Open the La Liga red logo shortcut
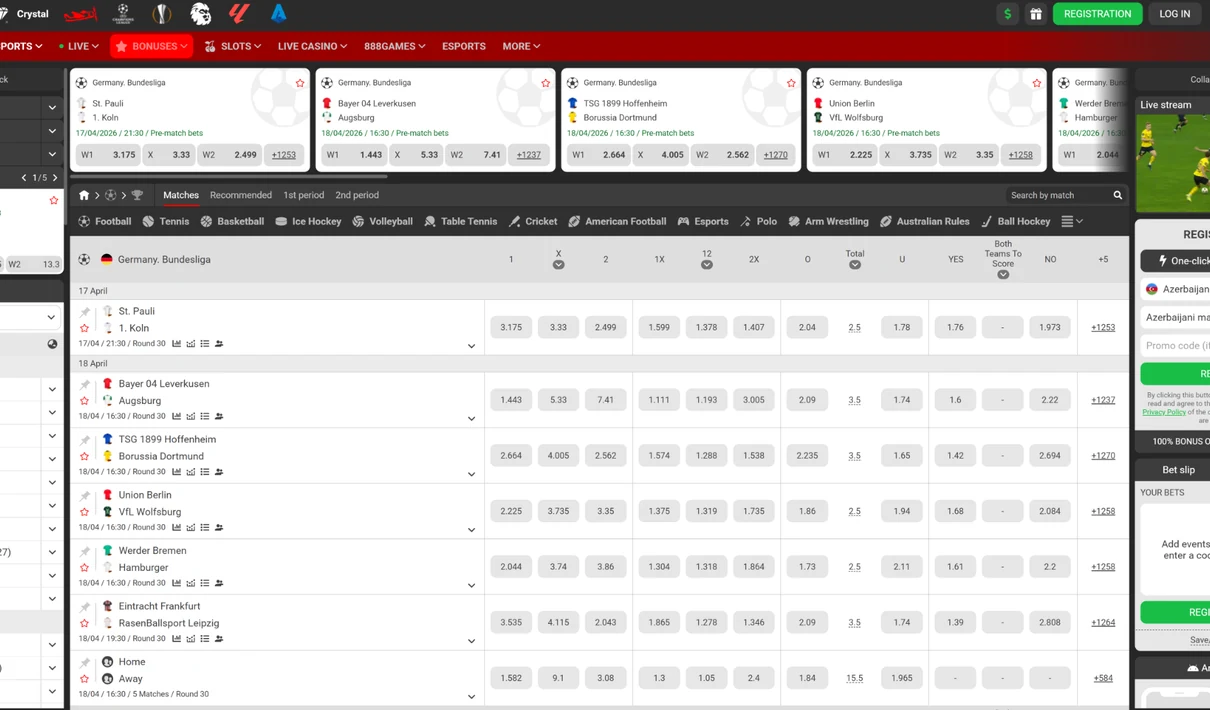 pos(239,14)
